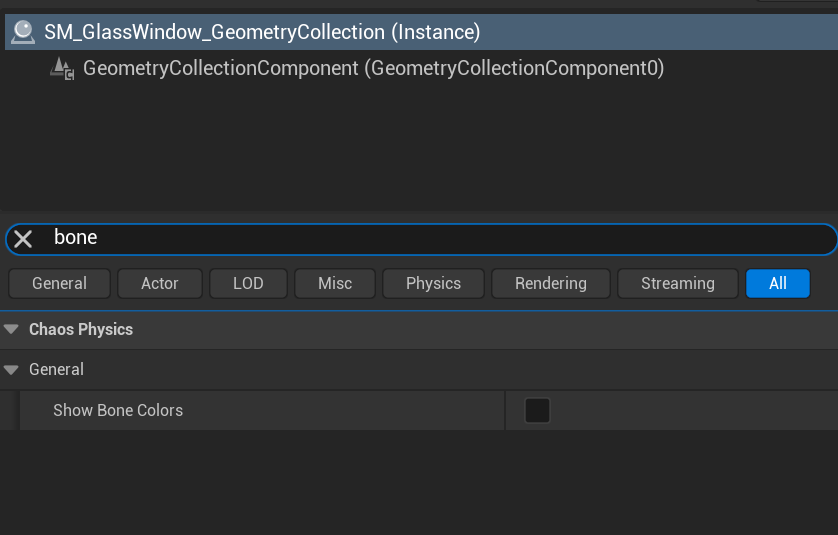Click the Chaos Physics header text
The image size is (838, 535).
pyautogui.click(x=81, y=329)
